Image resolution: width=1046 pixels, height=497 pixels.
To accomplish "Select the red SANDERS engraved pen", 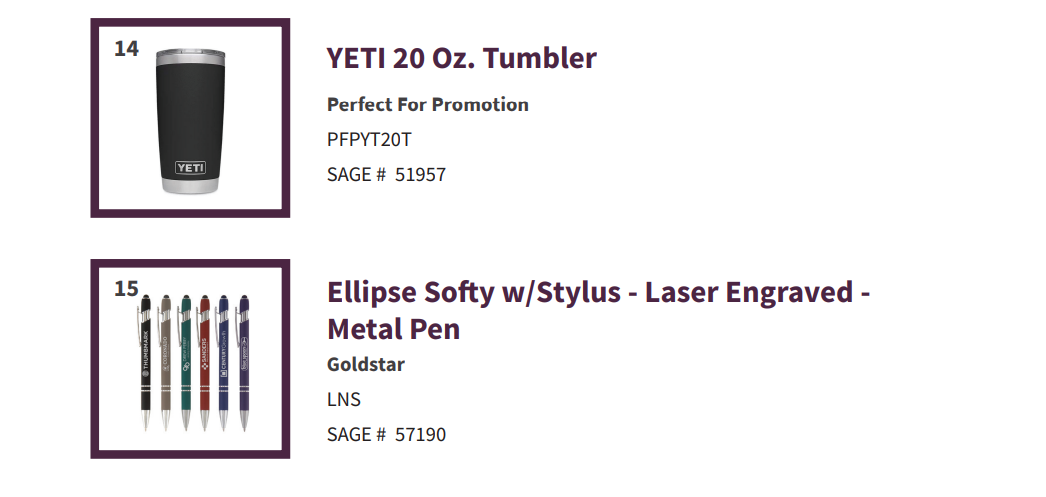I will click(x=204, y=362).
